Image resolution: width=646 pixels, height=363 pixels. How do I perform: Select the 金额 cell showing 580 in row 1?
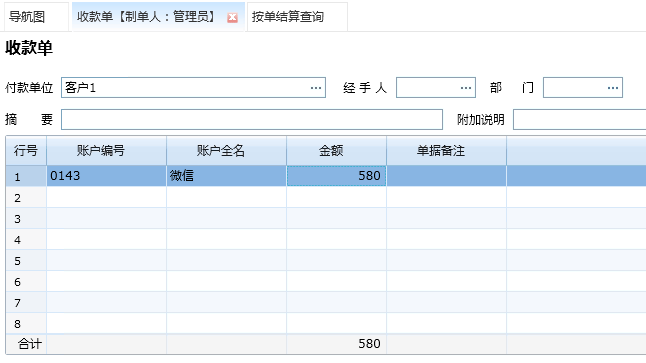coord(337,176)
